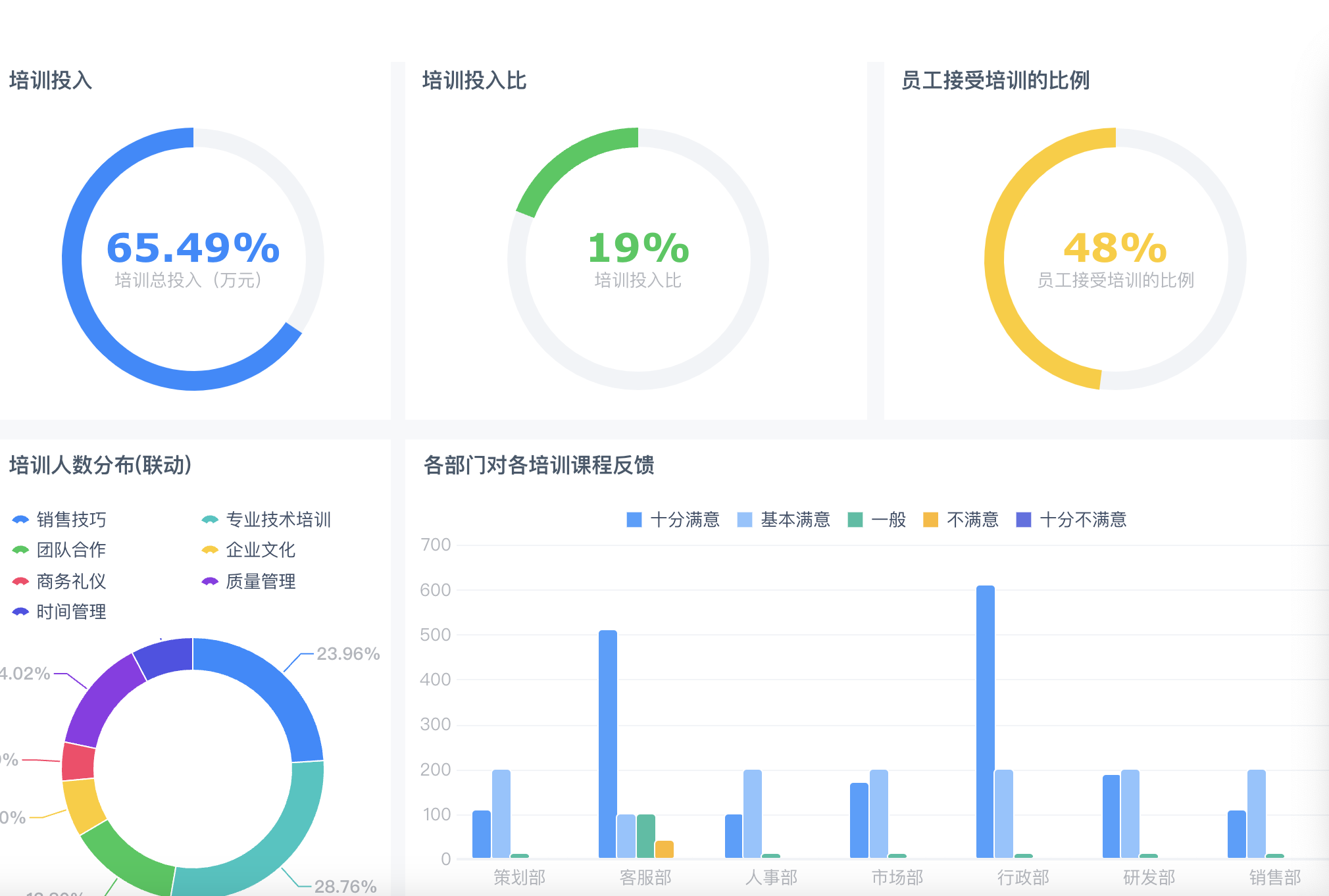Select the red donut slice
Screen dimensions: 1329x896
pos(78,762)
